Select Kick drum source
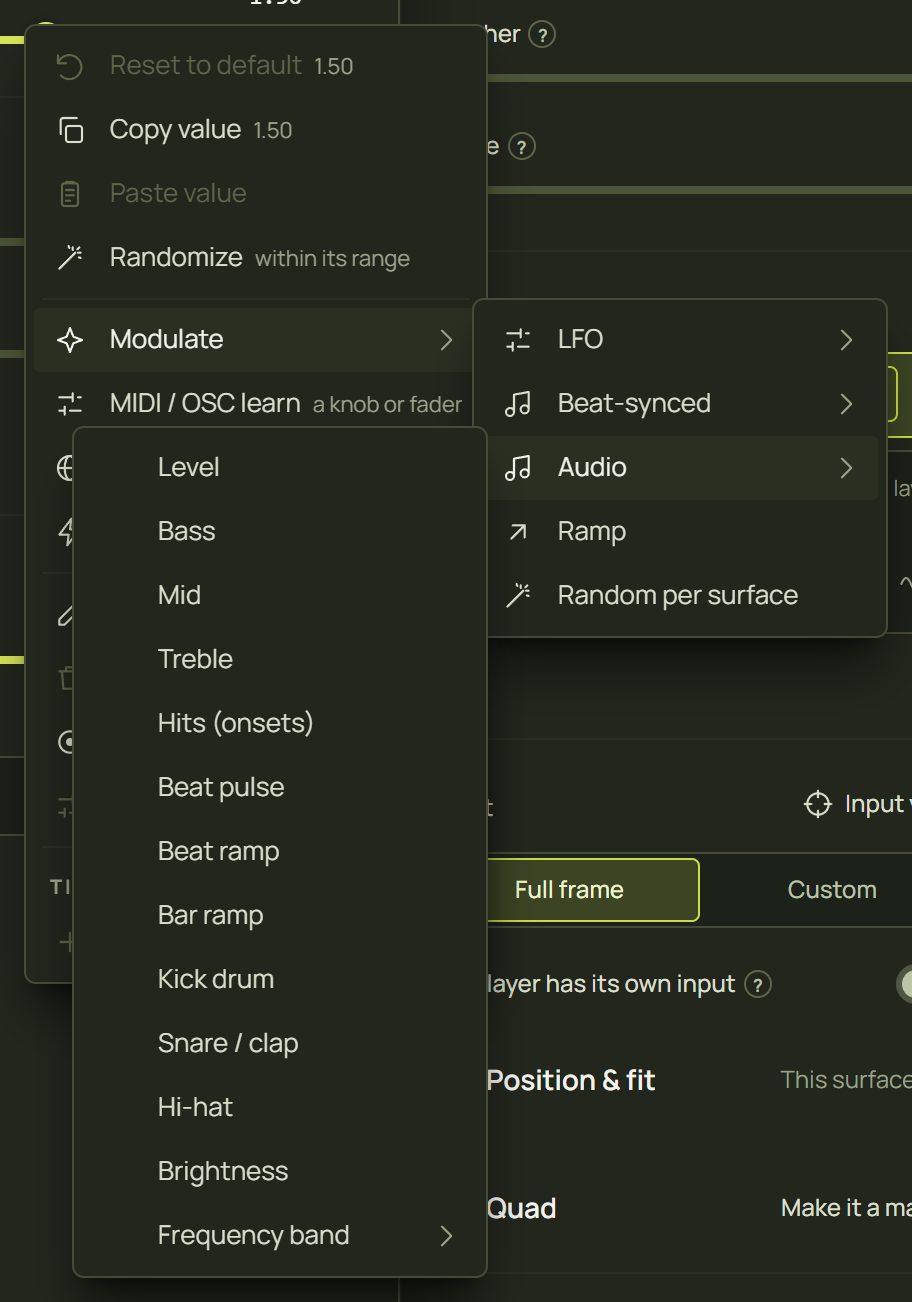 (280, 980)
